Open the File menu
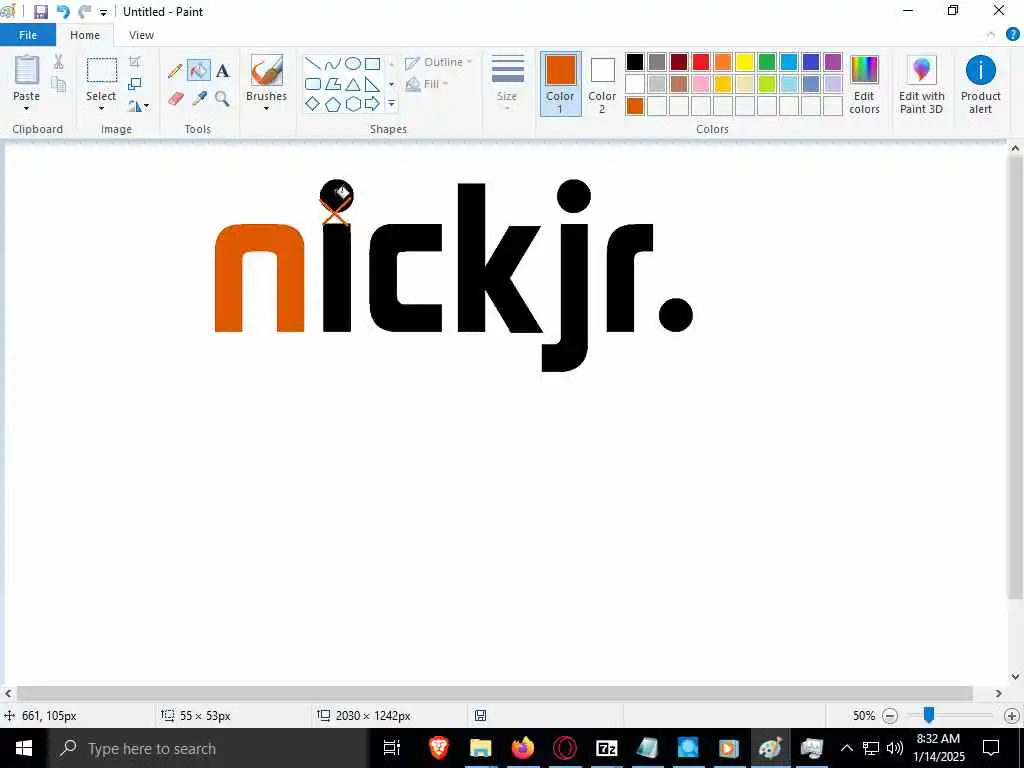Viewport: 1024px width, 768px height. [x=28, y=35]
